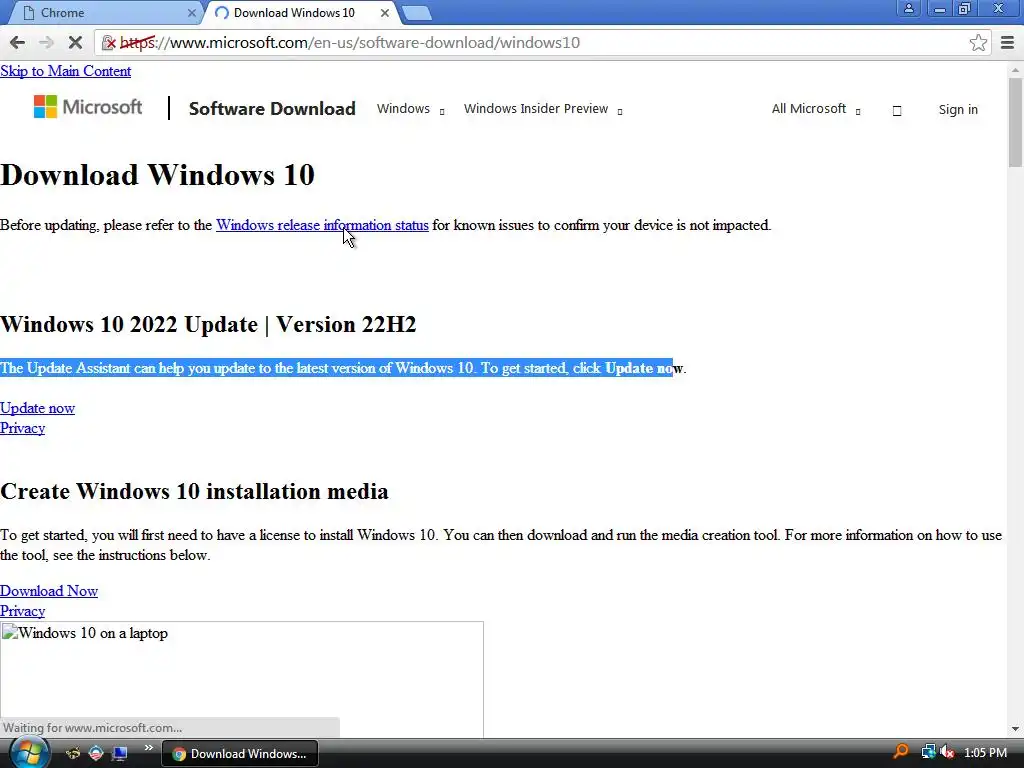Click the Download Windows 10 heading
Image resolution: width=1024 pixels, height=768 pixels.
[x=157, y=175]
